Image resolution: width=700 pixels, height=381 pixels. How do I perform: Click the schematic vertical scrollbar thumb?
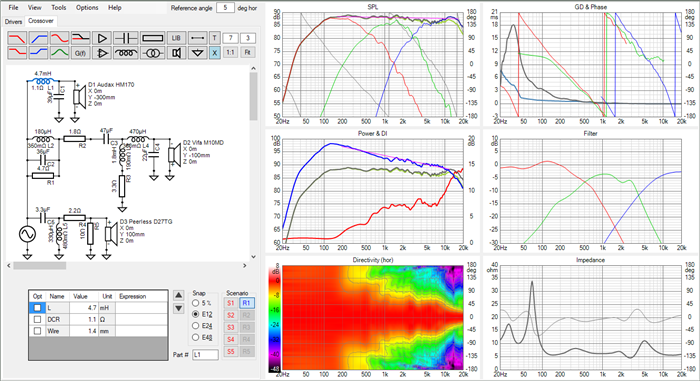tap(254, 96)
